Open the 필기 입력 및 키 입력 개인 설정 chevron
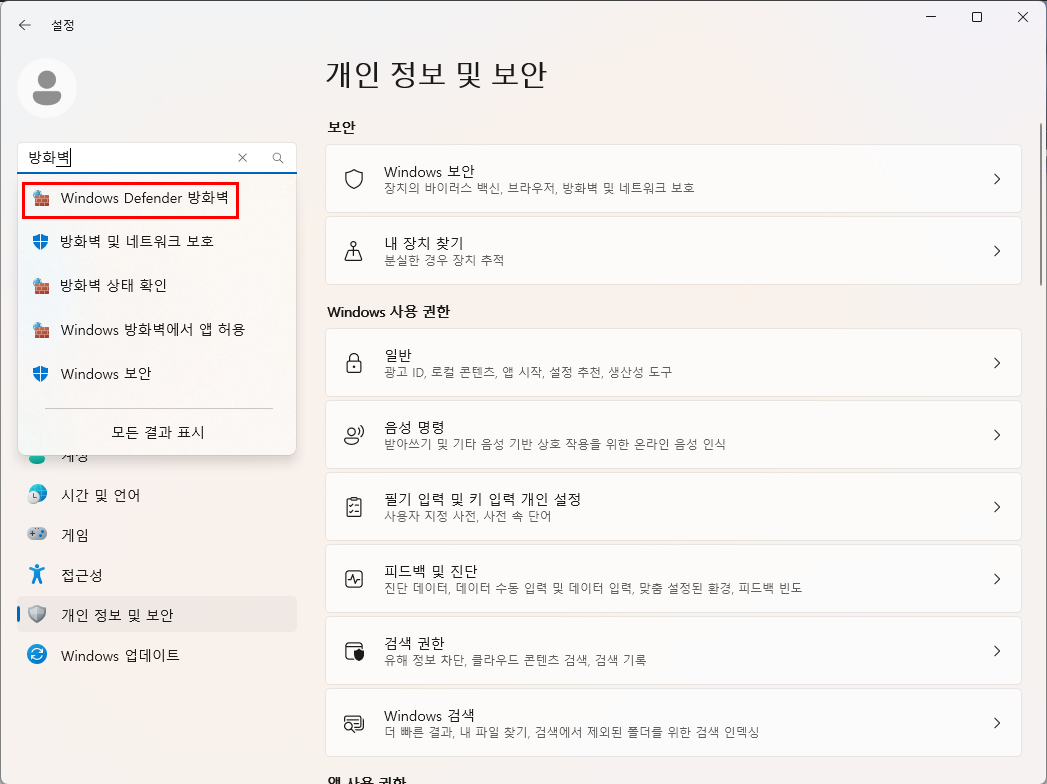1047x784 pixels. [997, 507]
